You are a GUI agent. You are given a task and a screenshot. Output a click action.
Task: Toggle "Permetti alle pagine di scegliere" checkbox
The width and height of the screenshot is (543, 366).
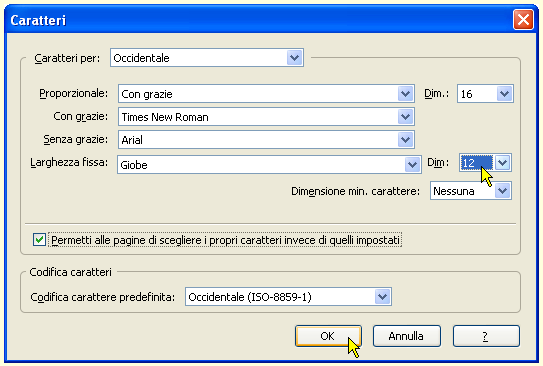click(x=39, y=240)
